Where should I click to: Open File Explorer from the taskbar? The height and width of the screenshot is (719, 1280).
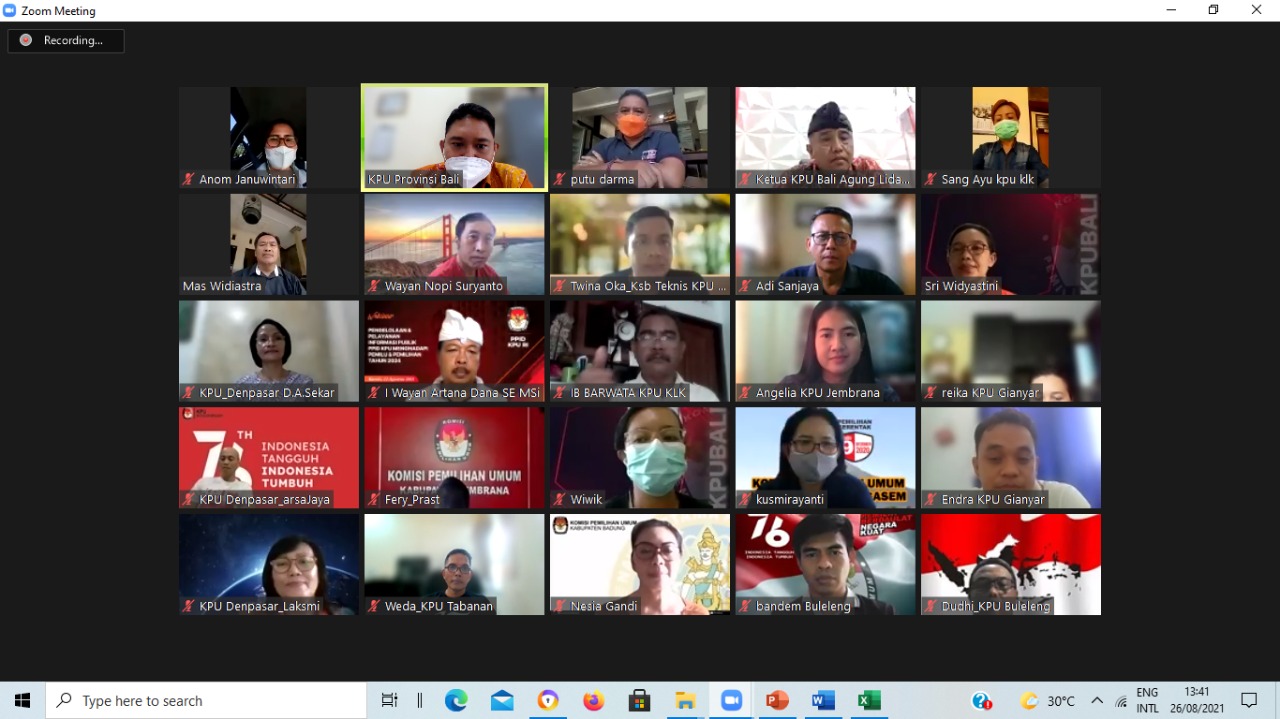tap(685, 701)
